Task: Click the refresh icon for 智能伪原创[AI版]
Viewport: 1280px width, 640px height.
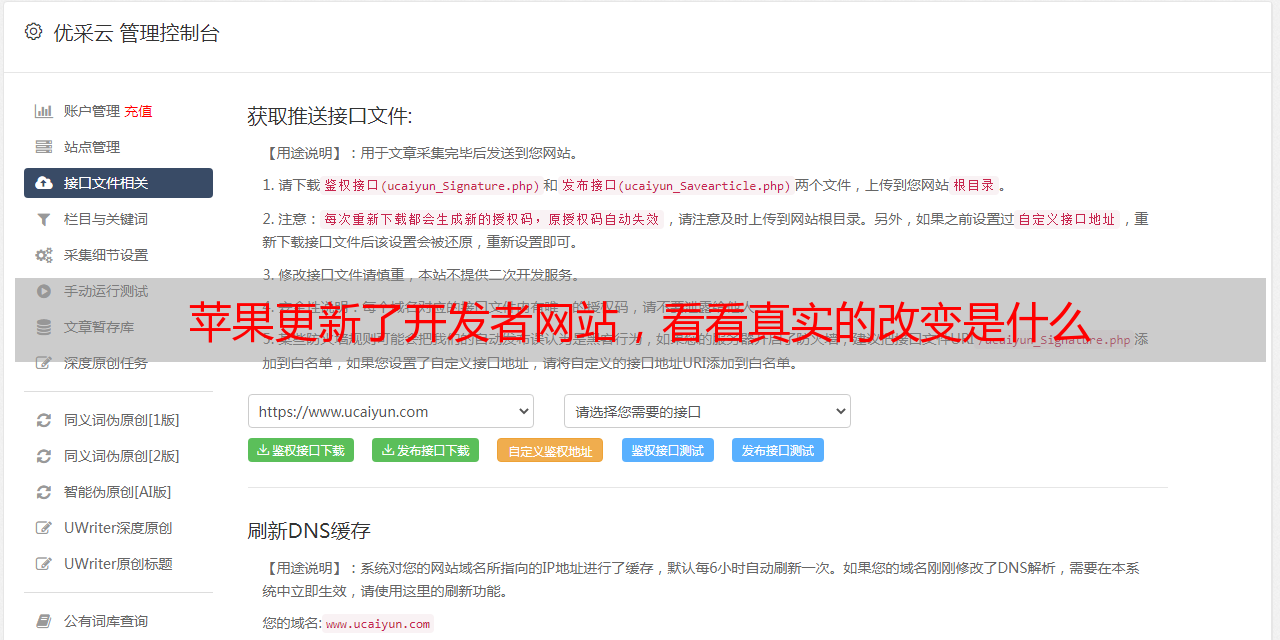Action: click(44, 492)
